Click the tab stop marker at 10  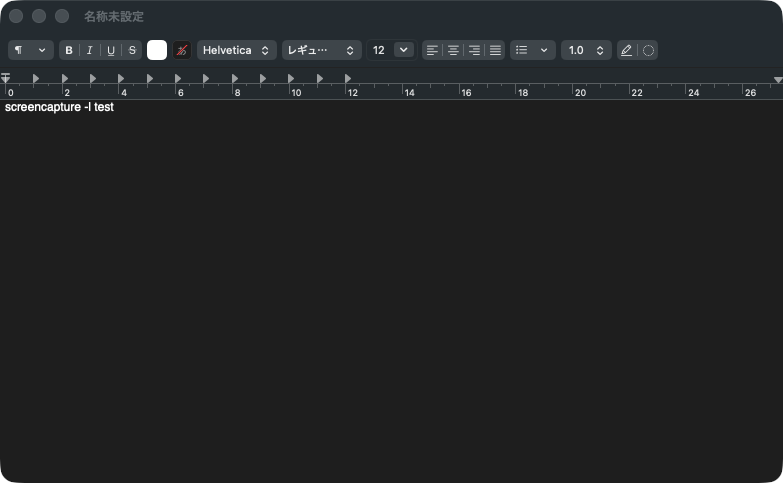coord(291,78)
